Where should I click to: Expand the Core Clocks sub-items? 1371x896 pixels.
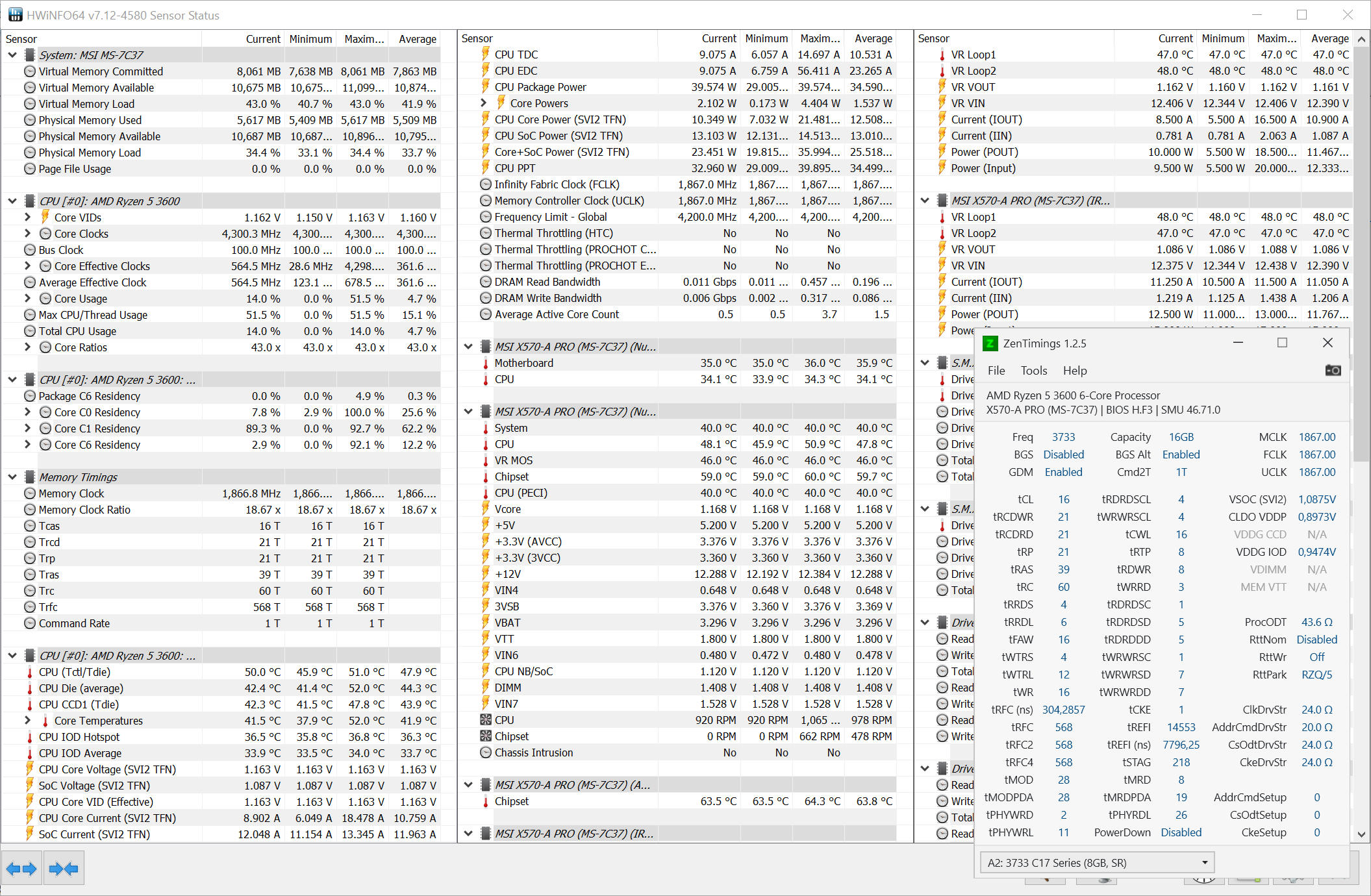click(27, 234)
